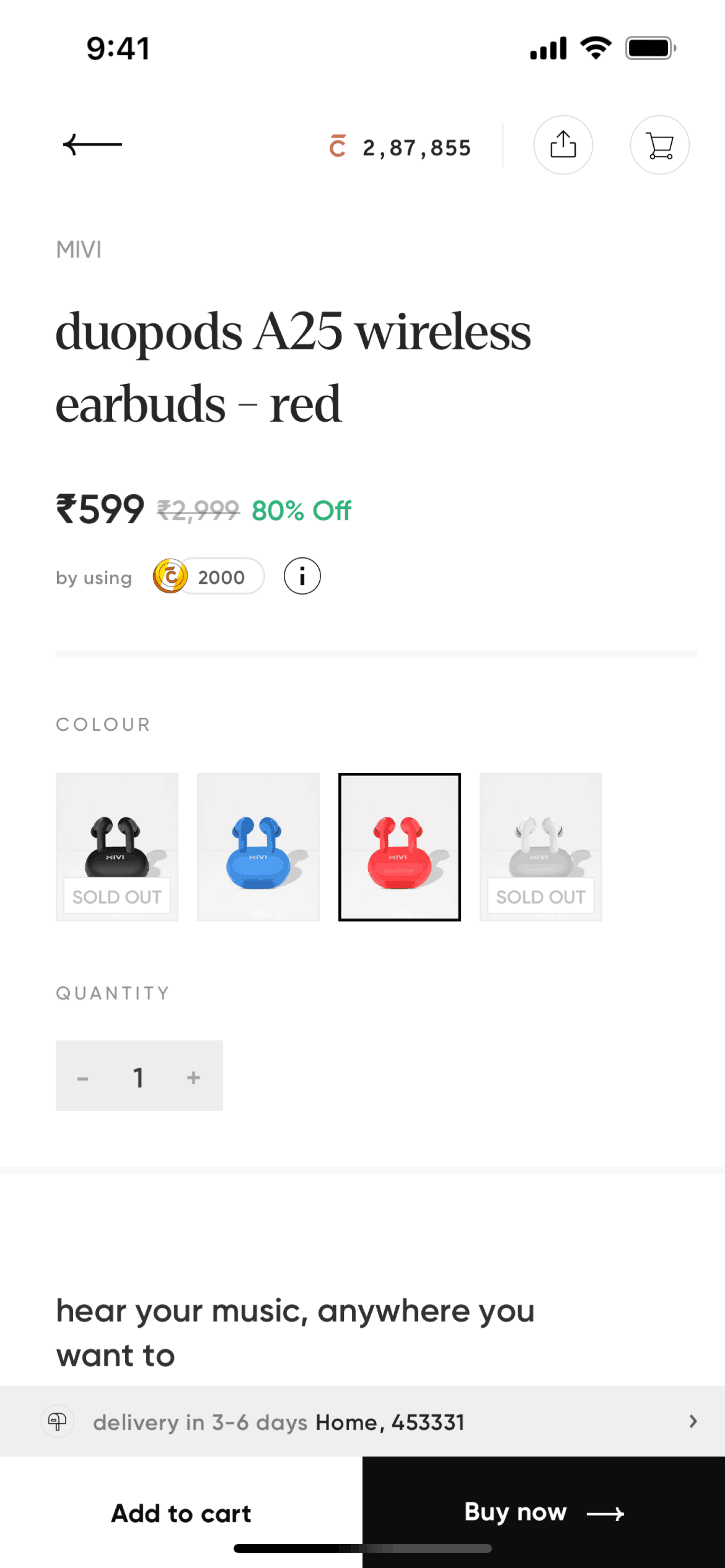This screenshot has width=725, height=1568.
Task: Open the shopping cart icon
Action: (660, 145)
